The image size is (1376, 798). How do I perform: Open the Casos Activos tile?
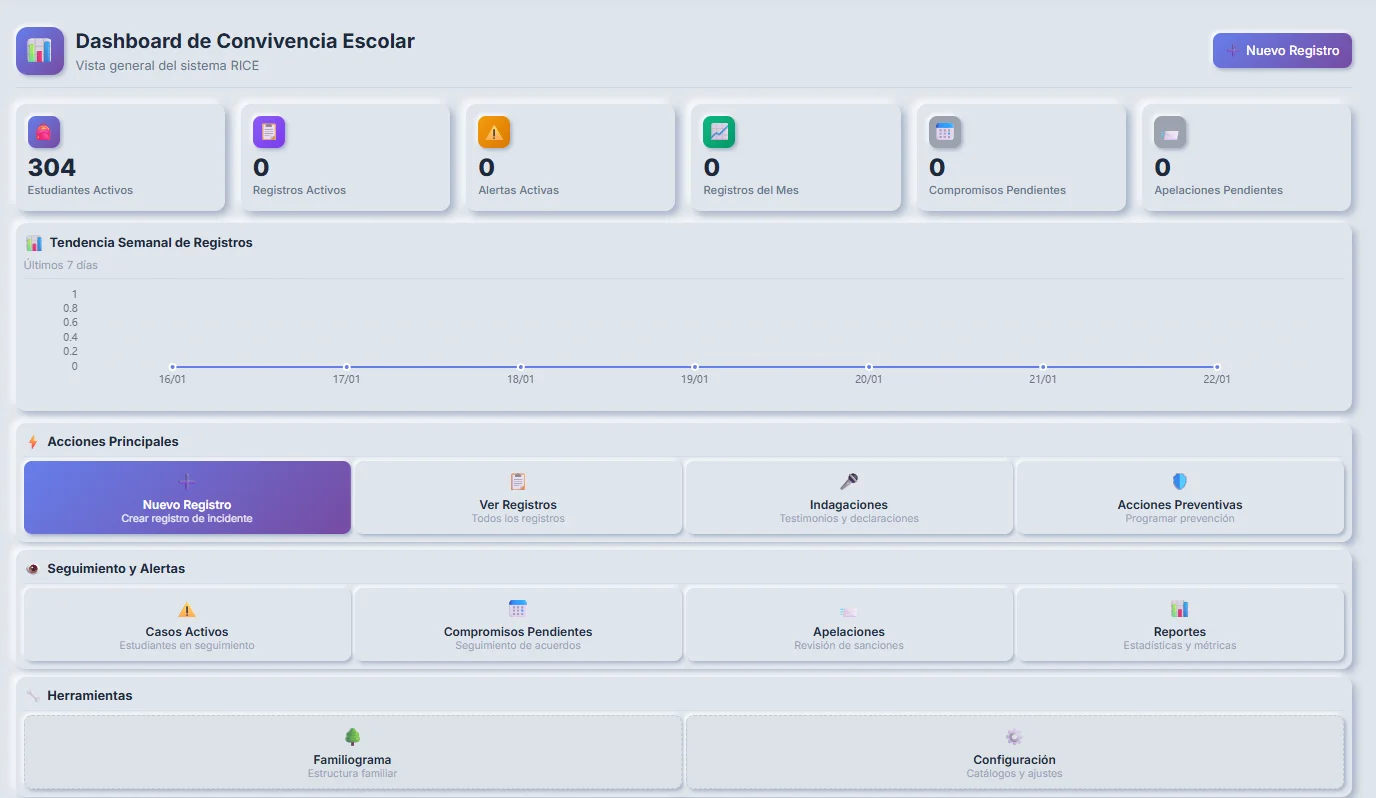coord(187,624)
